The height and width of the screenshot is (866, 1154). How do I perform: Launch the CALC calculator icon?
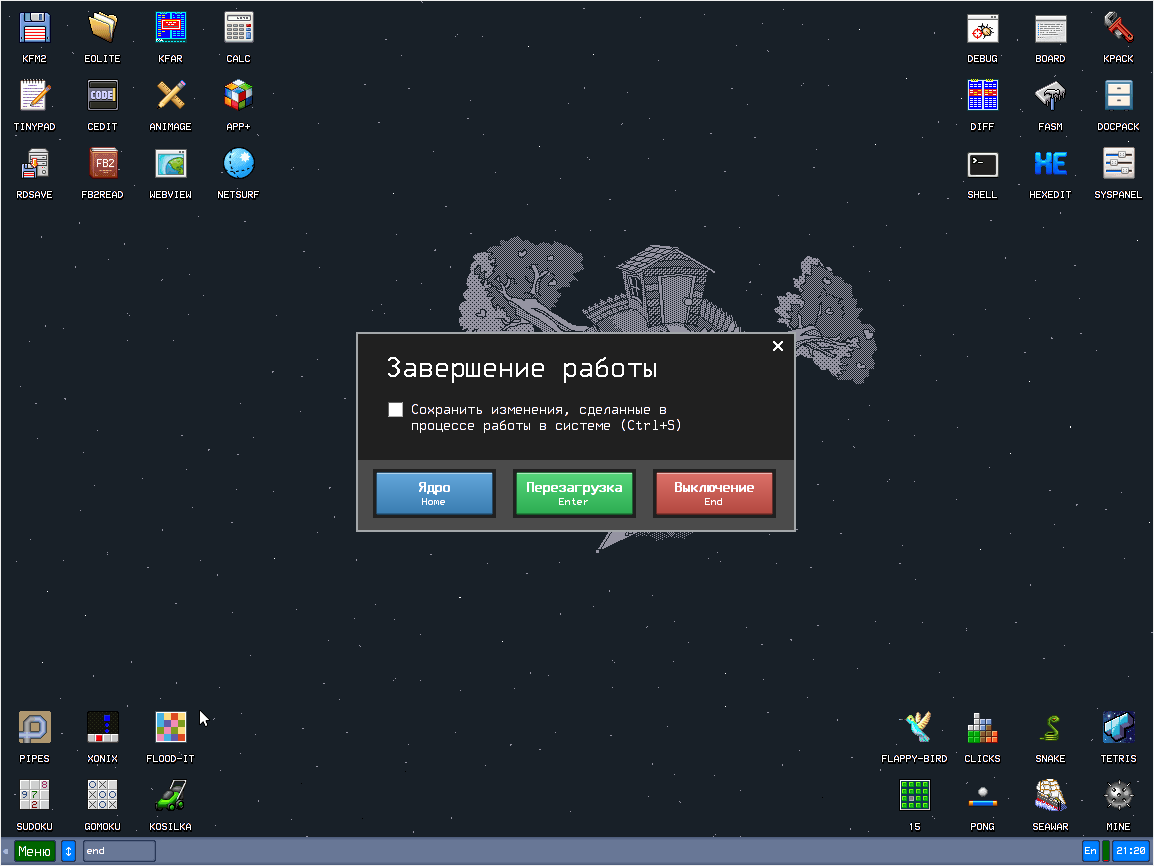238,28
